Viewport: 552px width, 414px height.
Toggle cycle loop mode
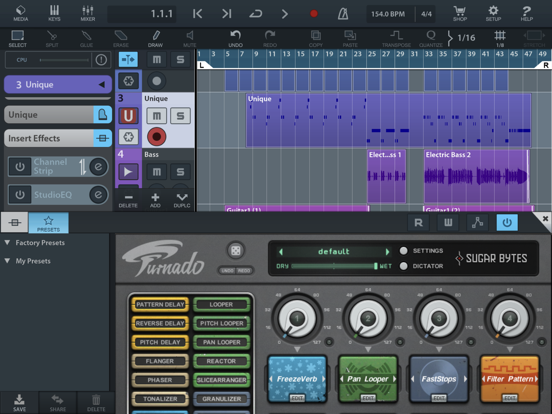256,14
